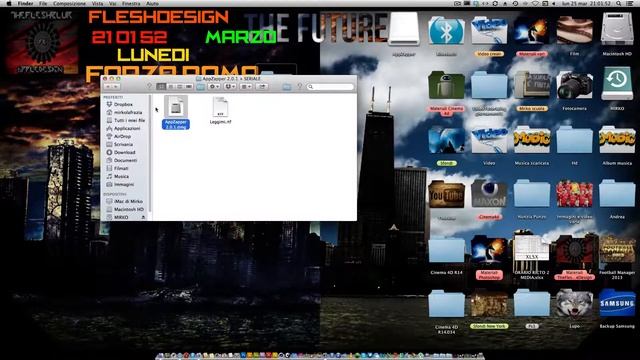Screen dimensions: 640x360
Task: Open the Download folder in sidebar
Action: [x=124, y=152]
